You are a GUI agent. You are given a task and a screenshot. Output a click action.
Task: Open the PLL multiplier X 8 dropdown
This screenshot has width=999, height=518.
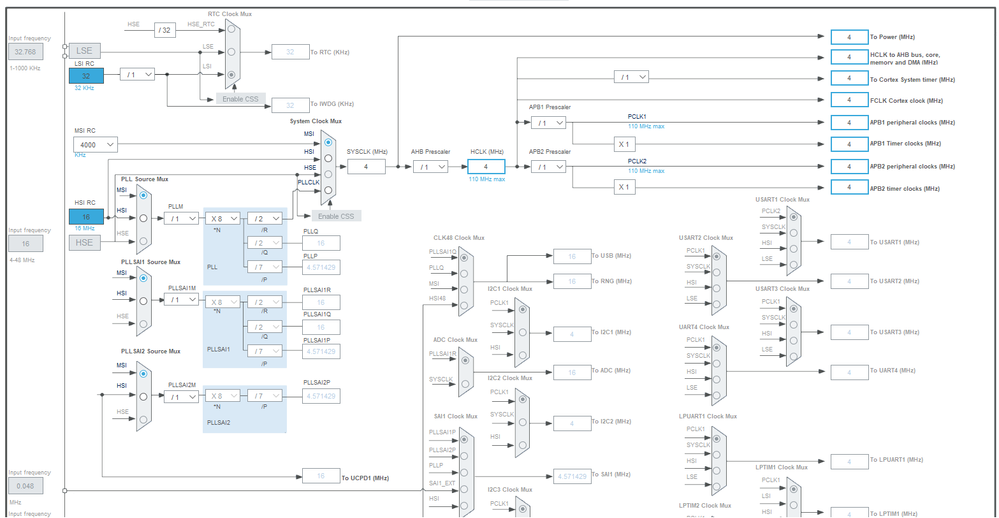coord(222,219)
